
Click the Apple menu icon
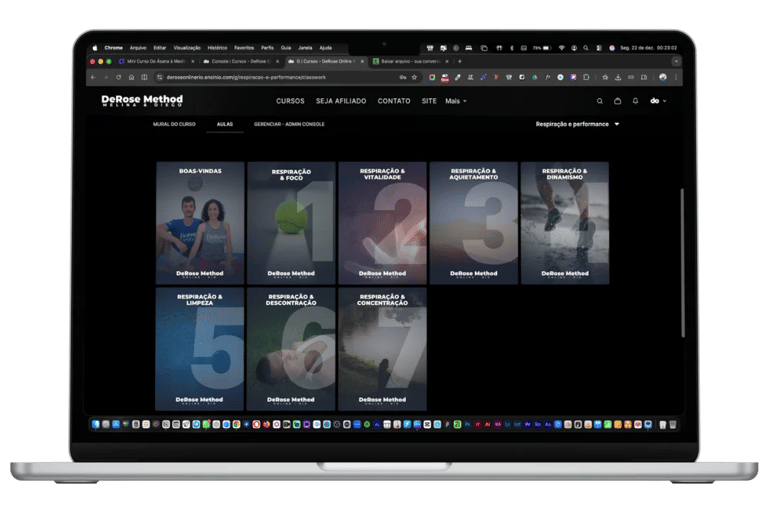click(x=95, y=48)
